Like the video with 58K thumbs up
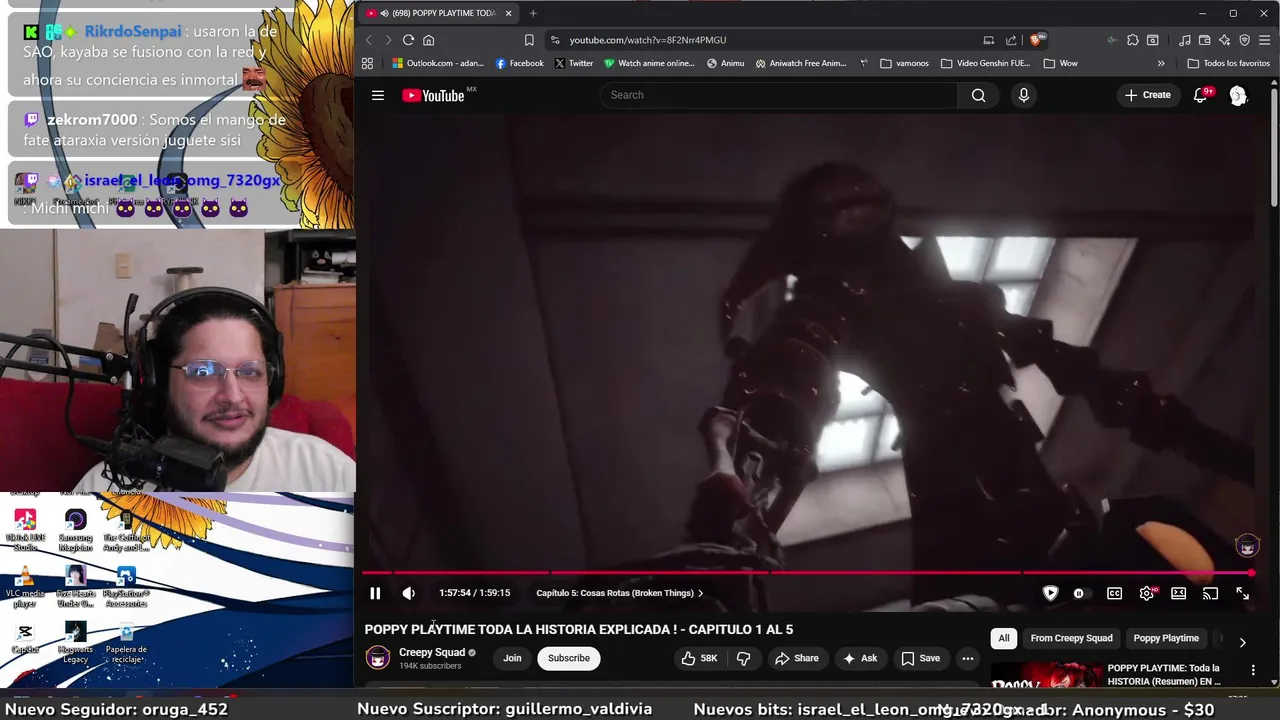Screen dimensions: 1280x720 [699, 658]
